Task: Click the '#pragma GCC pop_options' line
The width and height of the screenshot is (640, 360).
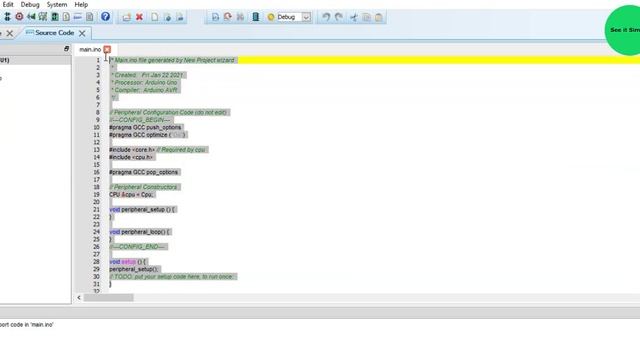Action: click(144, 172)
